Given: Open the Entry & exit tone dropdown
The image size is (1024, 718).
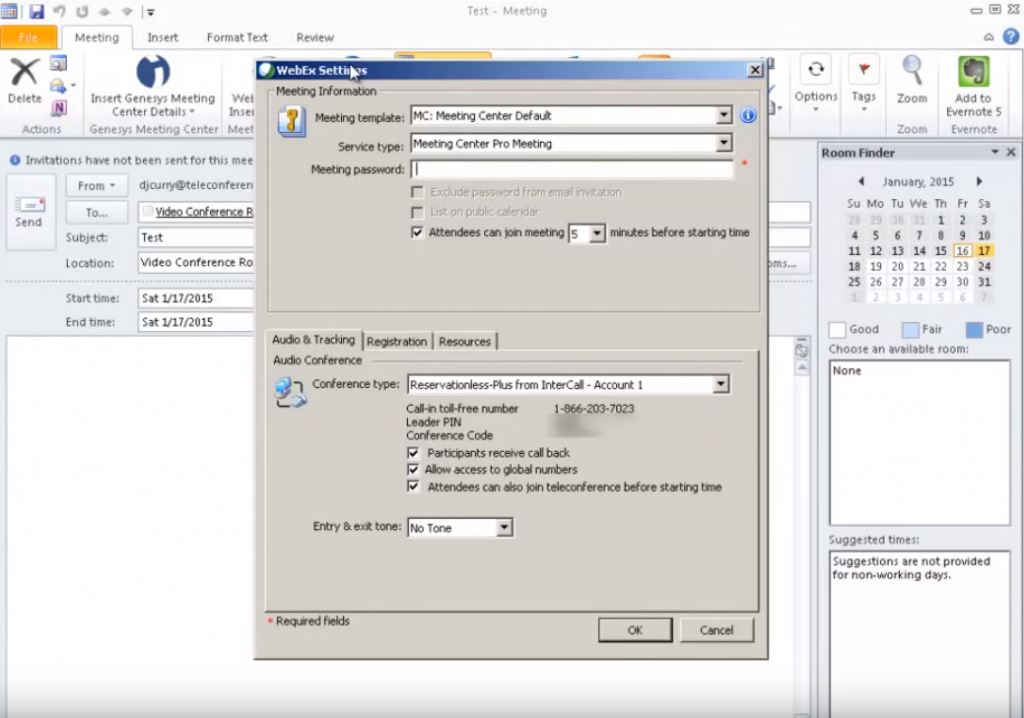Looking at the screenshot, I should [504, 528].
